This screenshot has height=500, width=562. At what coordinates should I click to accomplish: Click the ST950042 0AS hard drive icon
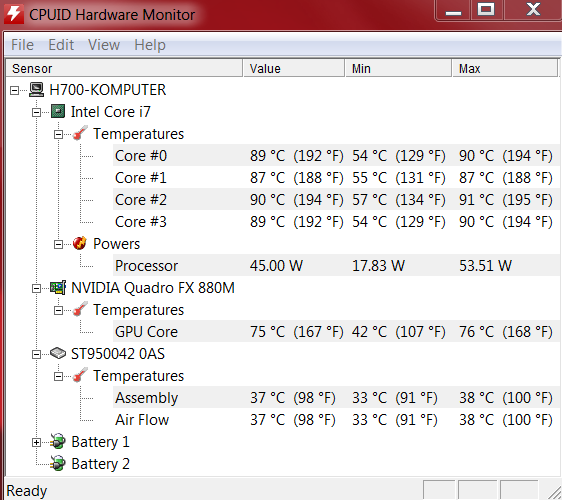click(x=58, y=353)
